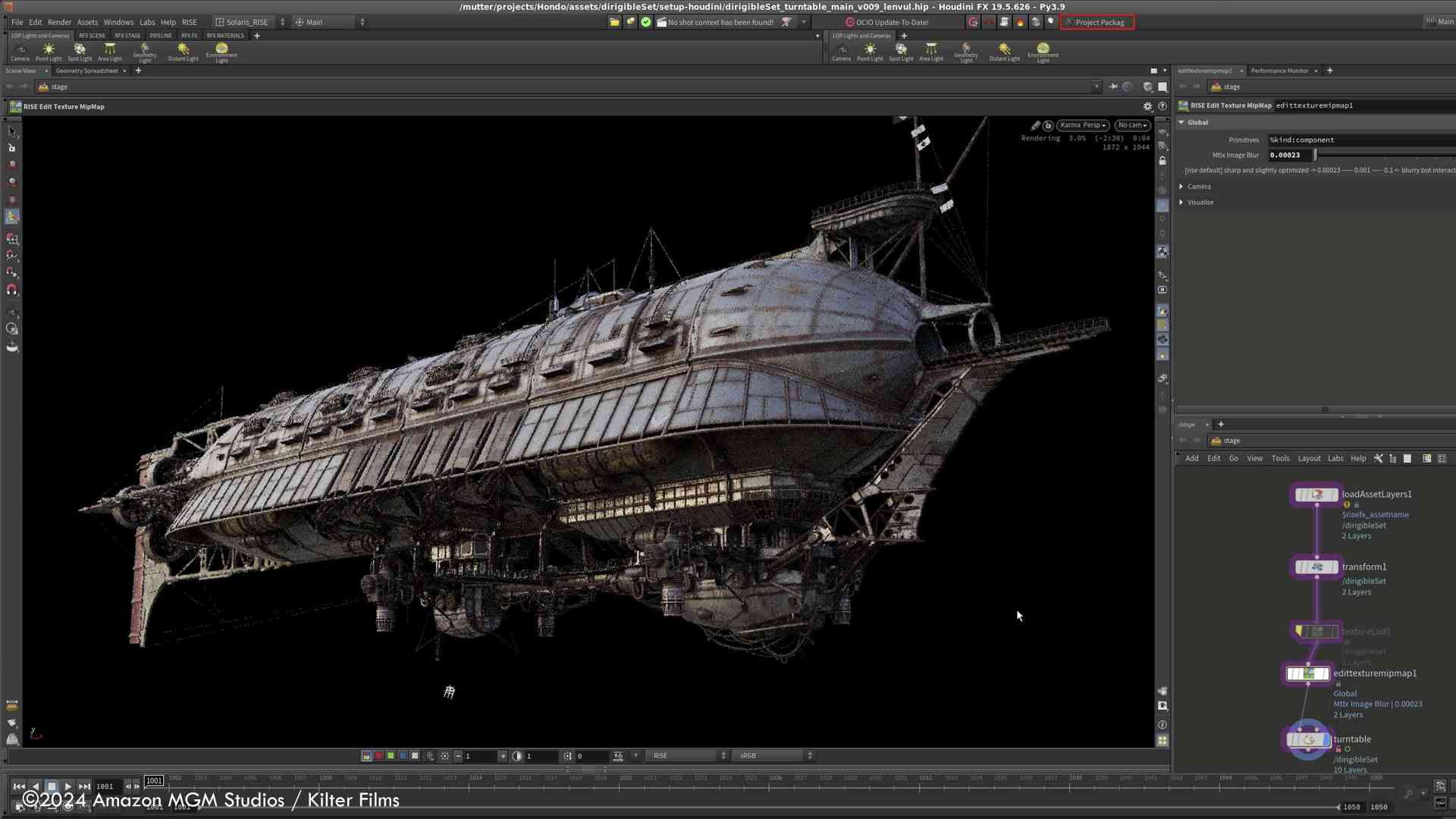Open the Karma Persp view dropdown
1456x819 pixels.
point(1082,125)
